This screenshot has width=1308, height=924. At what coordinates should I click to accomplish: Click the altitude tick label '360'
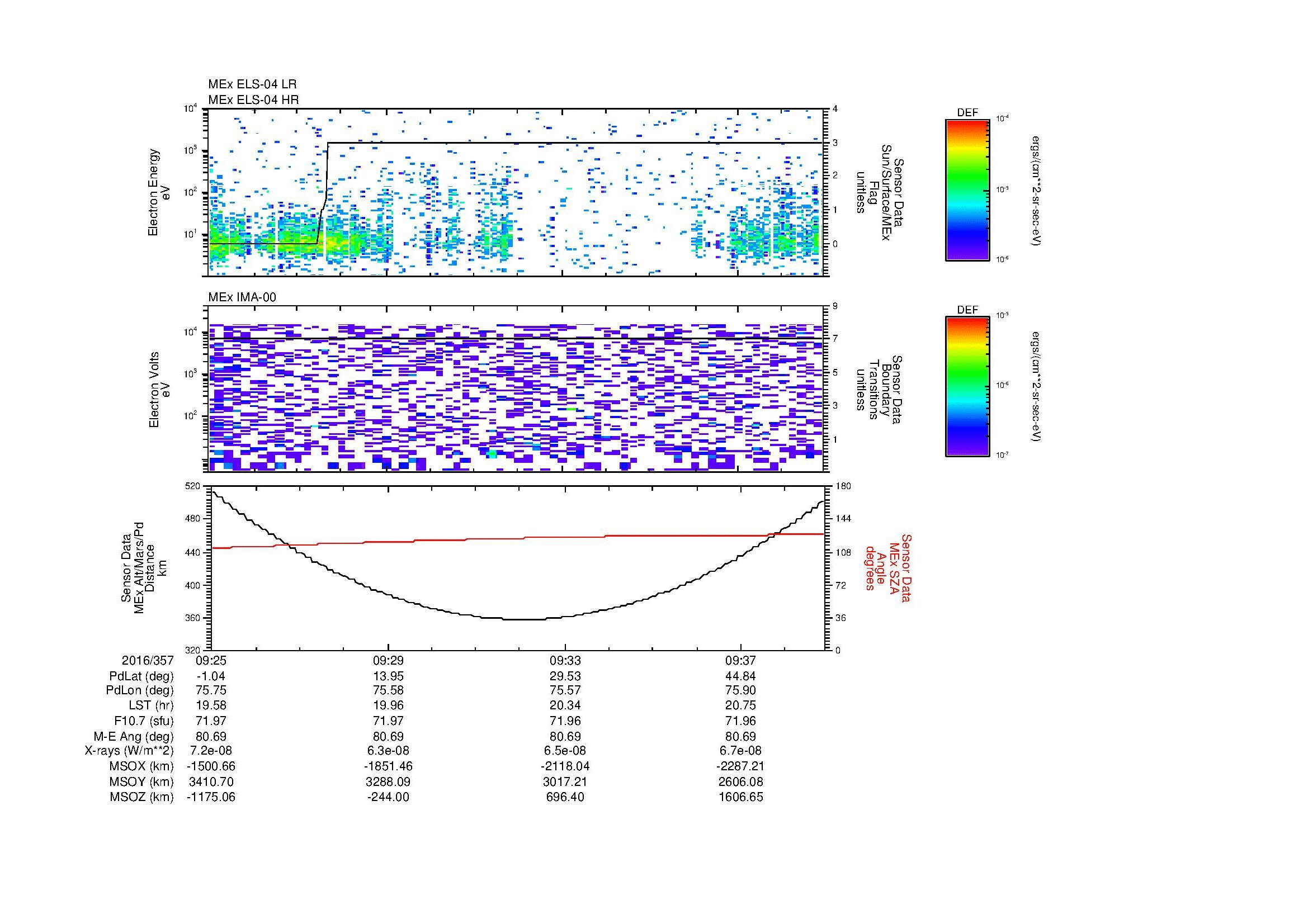pyautogui.click(x=193, y=618)
